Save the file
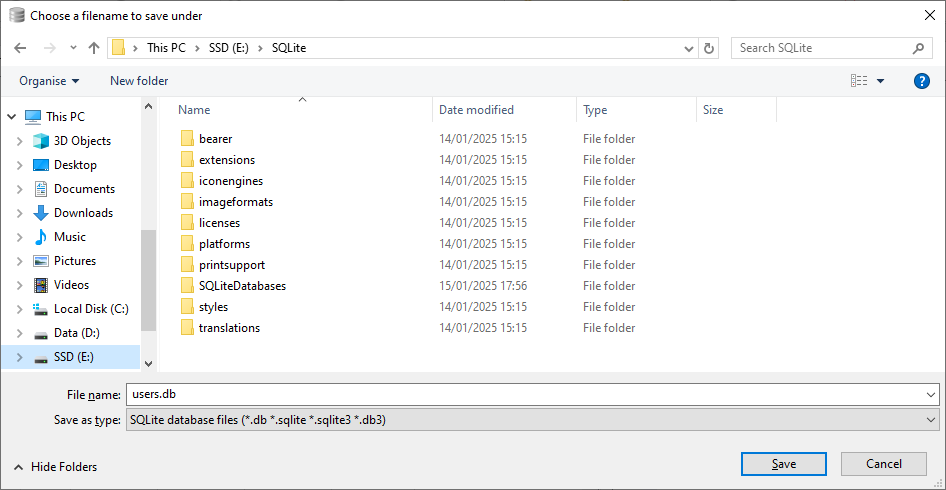Image resolution: width=946 pixels, height=490 pixels. coord(783,464)
